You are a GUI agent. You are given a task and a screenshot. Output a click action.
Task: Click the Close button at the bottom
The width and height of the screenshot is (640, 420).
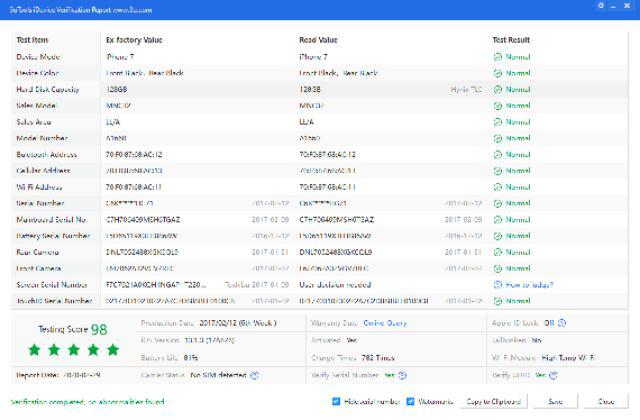click(x=606, y=401)
